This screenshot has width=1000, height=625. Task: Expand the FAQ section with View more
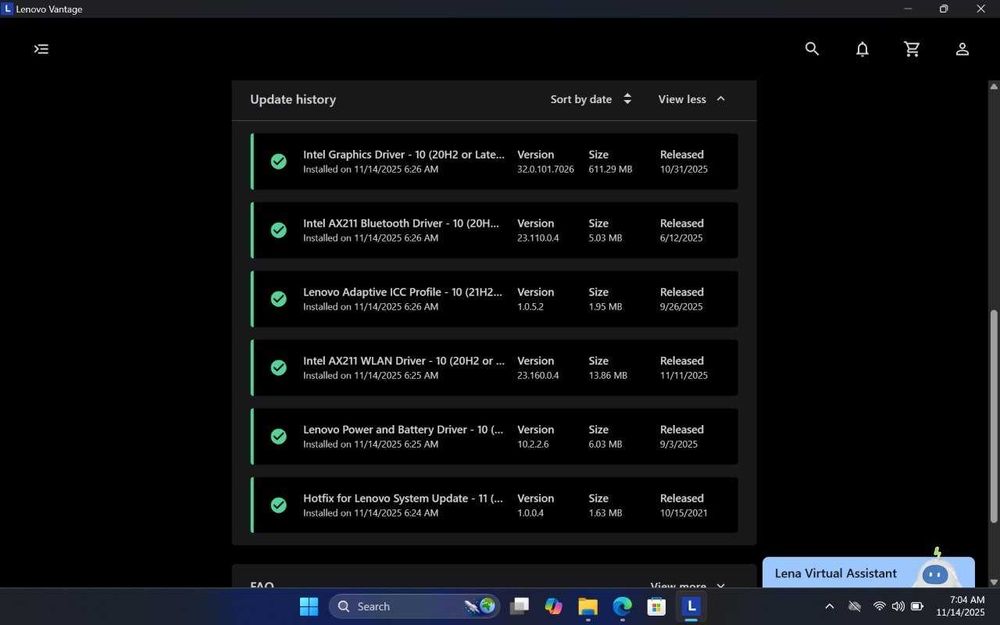coord(688,585)
